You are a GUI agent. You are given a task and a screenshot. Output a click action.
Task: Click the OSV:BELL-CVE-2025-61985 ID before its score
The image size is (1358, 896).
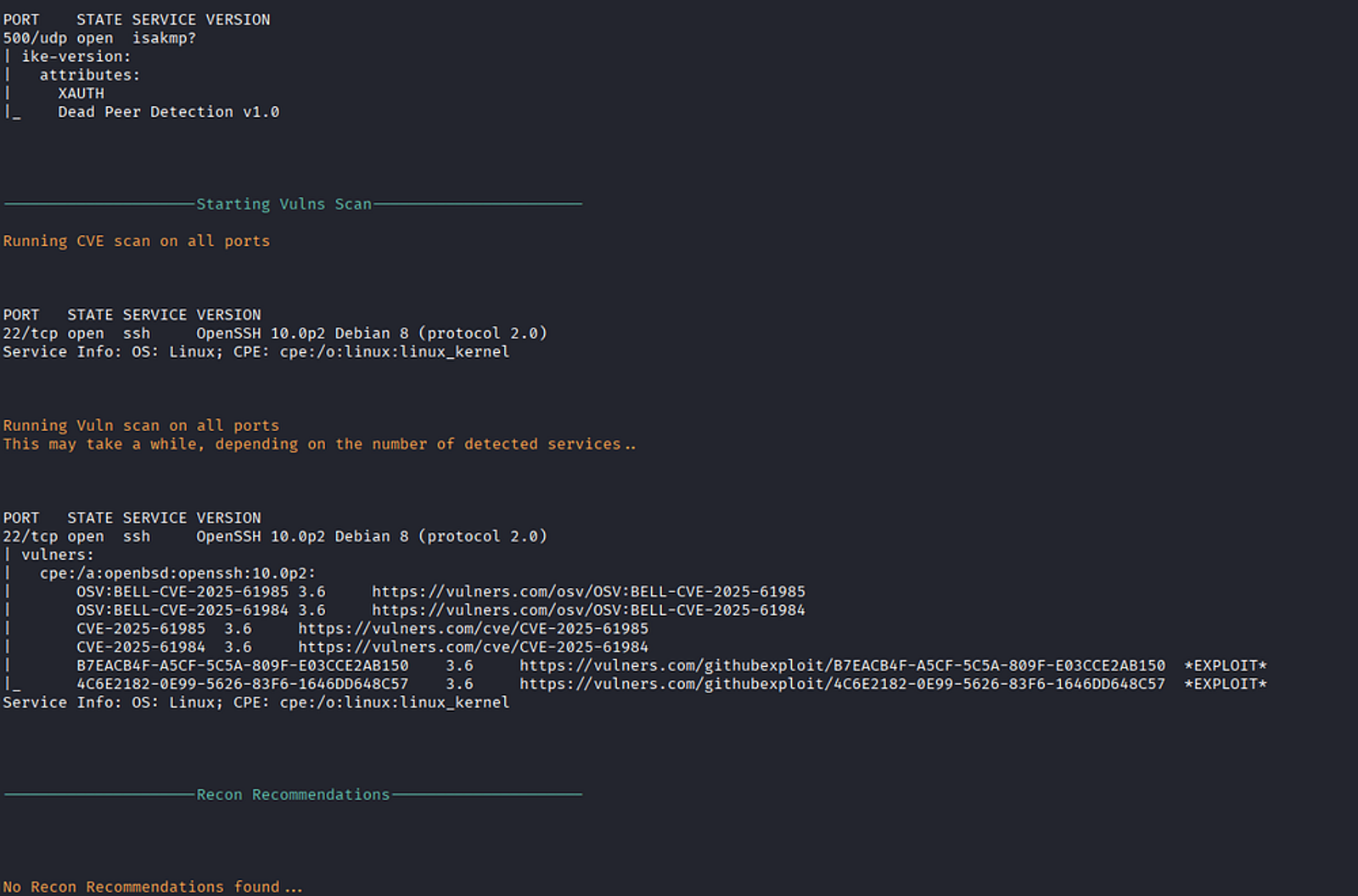(182, 591)
